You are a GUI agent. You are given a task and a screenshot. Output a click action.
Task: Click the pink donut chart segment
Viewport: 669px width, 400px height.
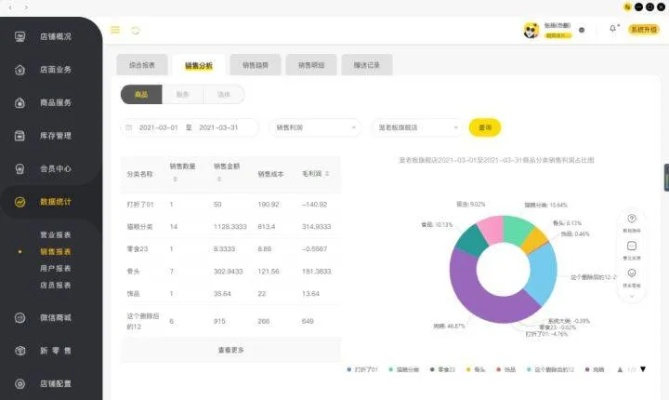click(x=491, y=229)
